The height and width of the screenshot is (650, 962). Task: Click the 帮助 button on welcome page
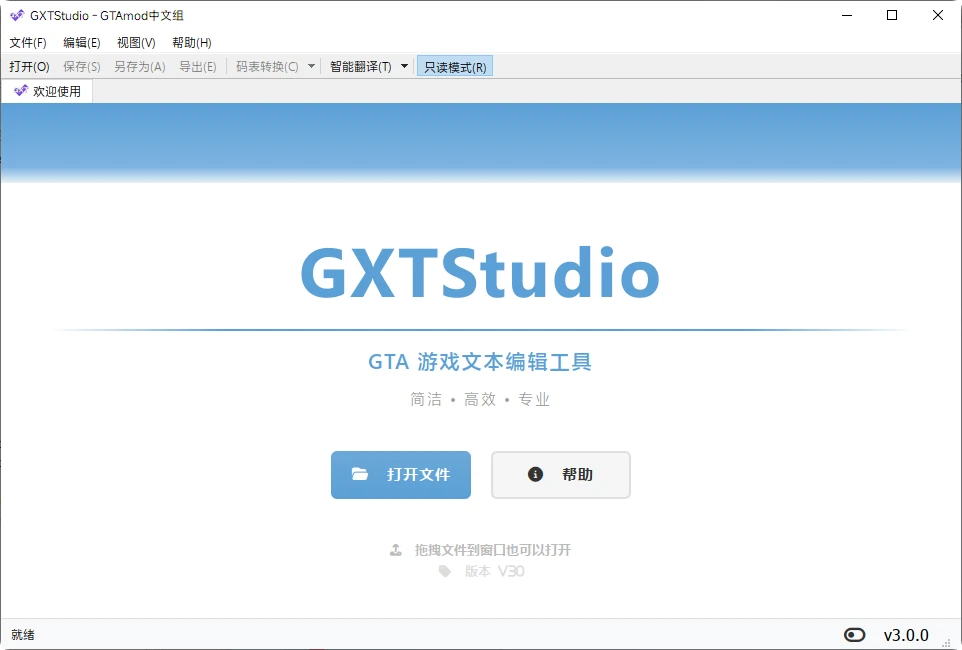coord(561,474)
